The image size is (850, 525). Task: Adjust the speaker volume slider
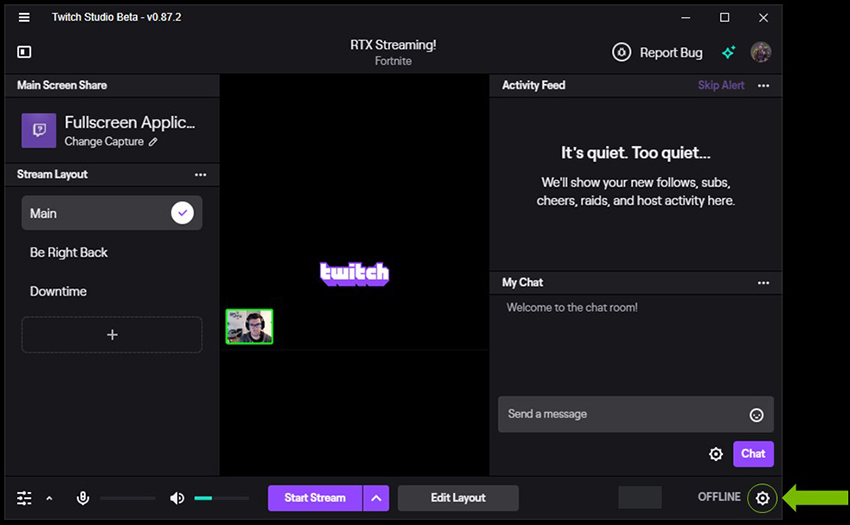[x=221, y=498]
